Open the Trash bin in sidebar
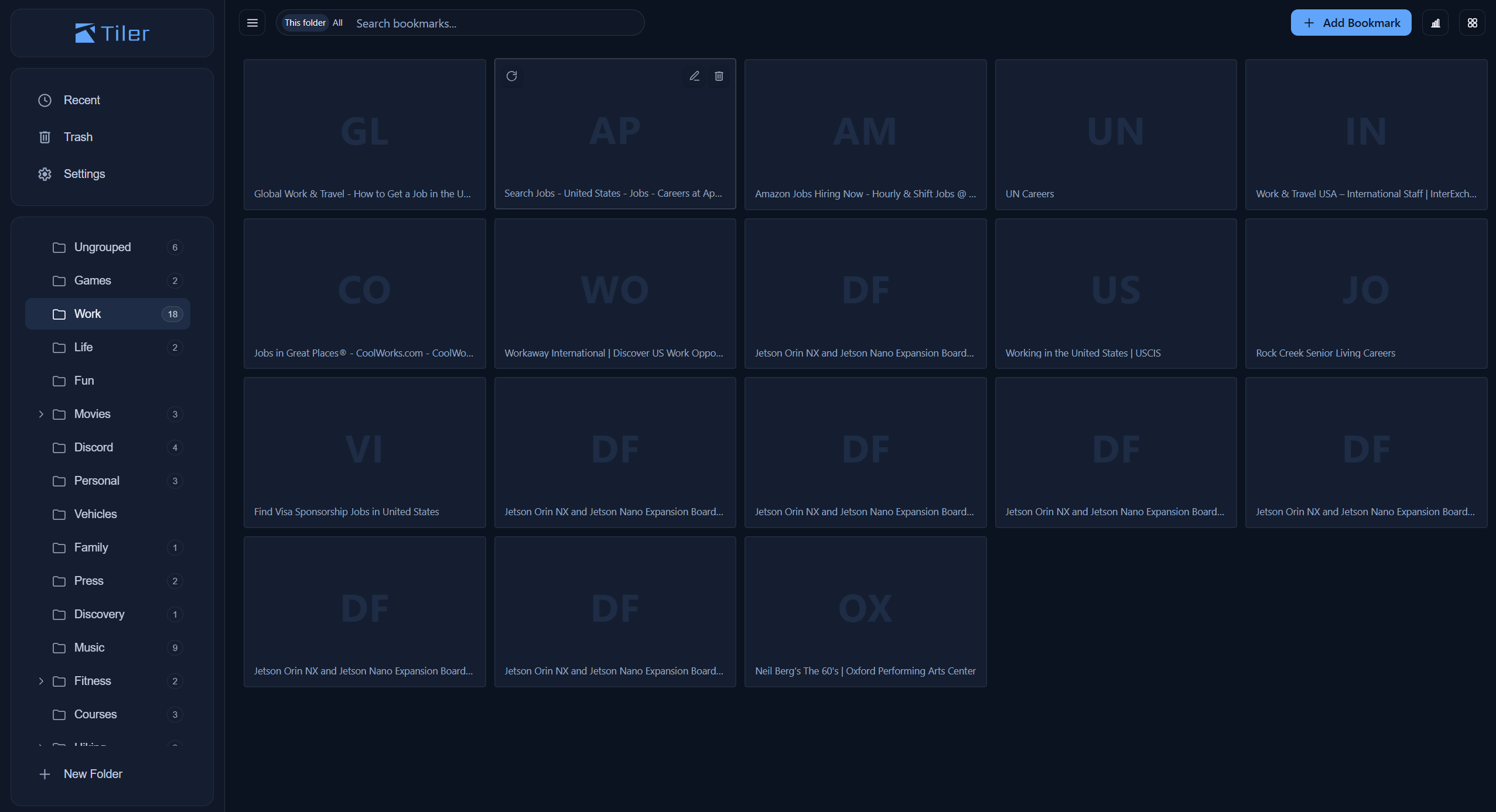1496x812 pixels. tap(77, 137)
